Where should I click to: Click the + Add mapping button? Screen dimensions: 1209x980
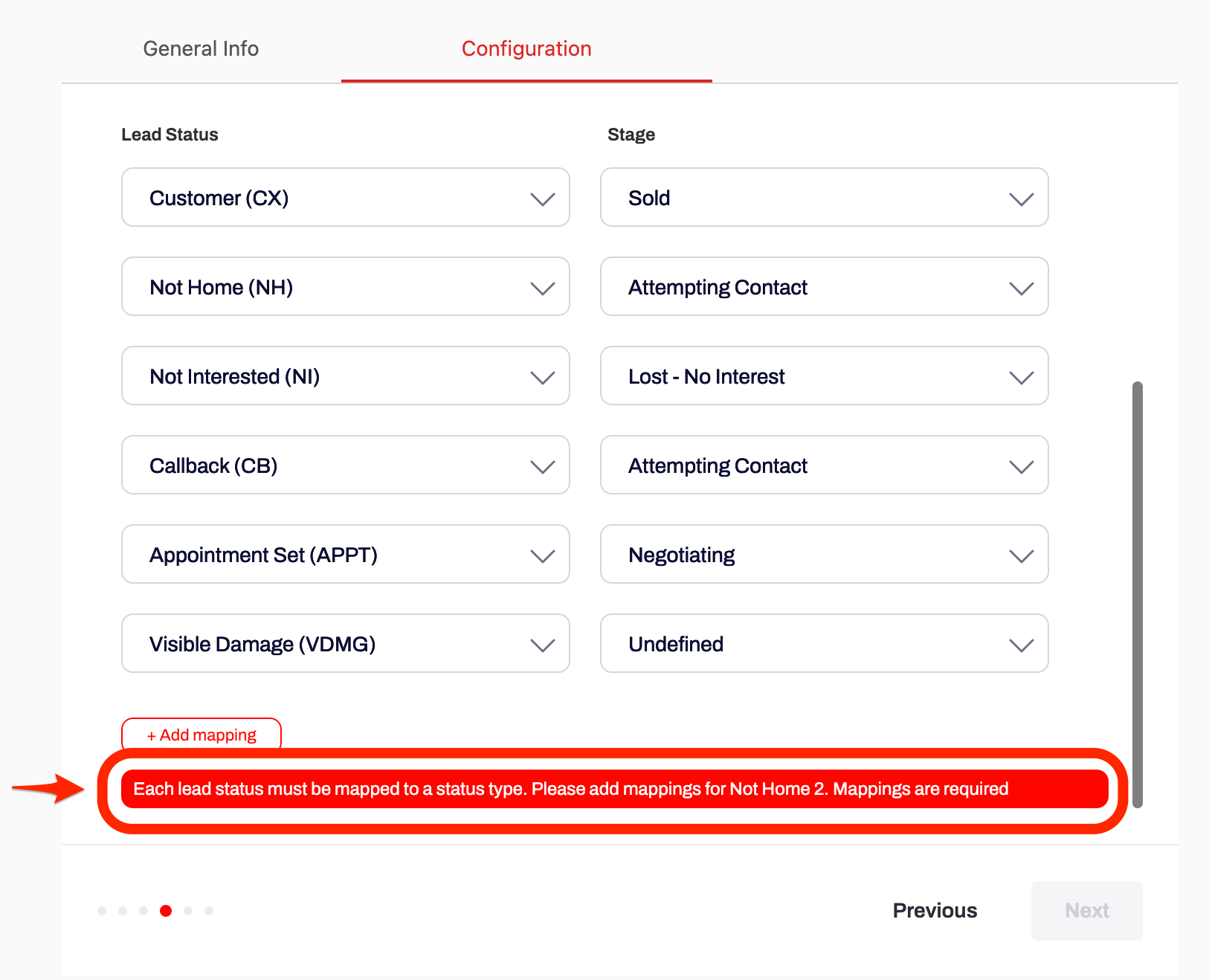201,734
